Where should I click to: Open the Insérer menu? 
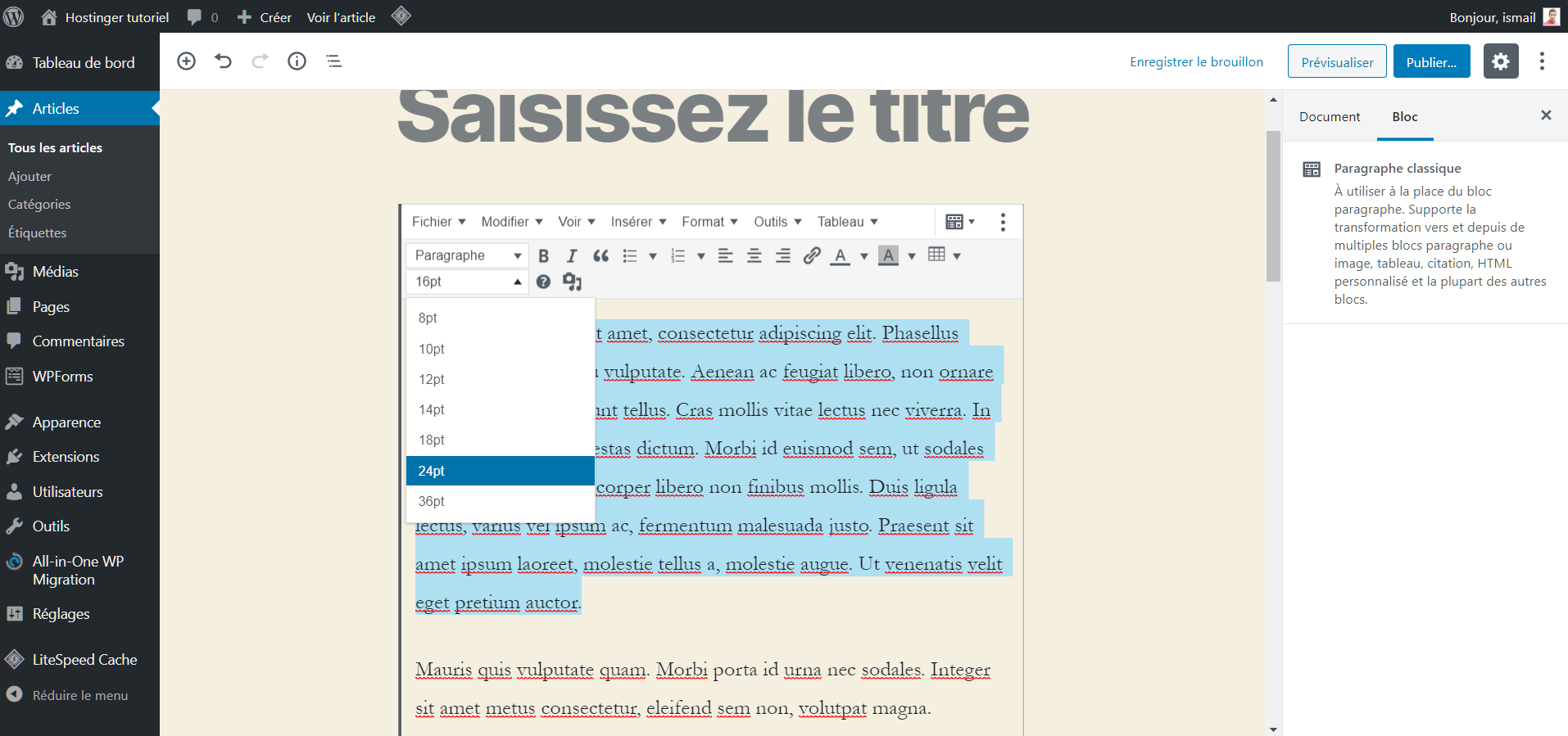(x=638, y=222)
